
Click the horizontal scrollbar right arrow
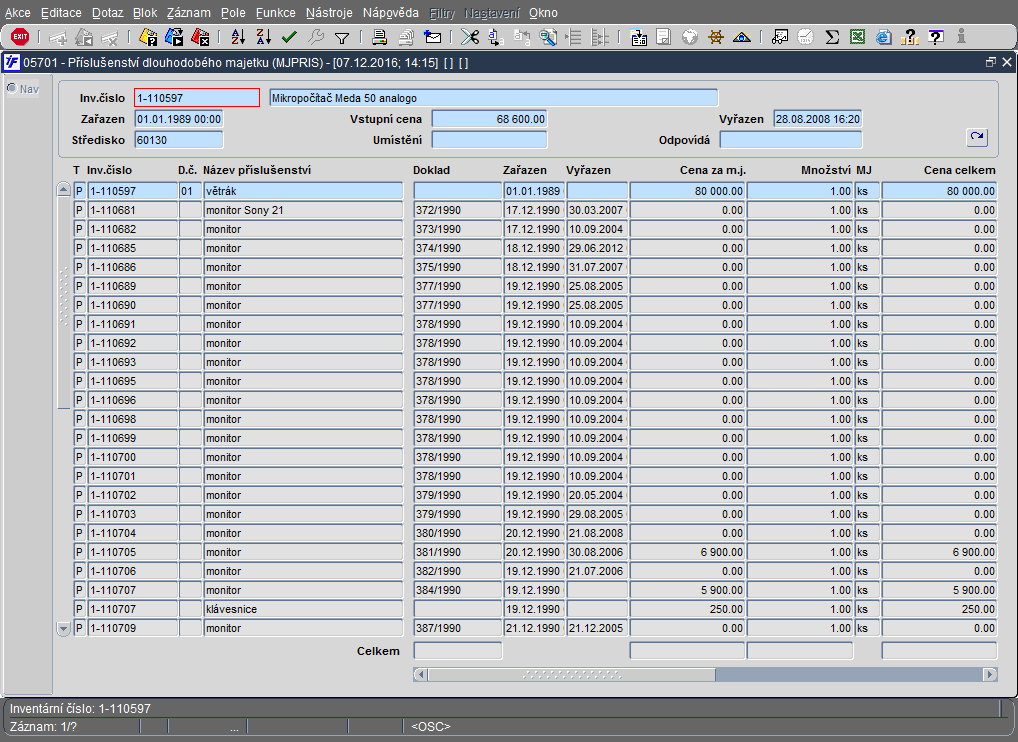coord(989,674)
